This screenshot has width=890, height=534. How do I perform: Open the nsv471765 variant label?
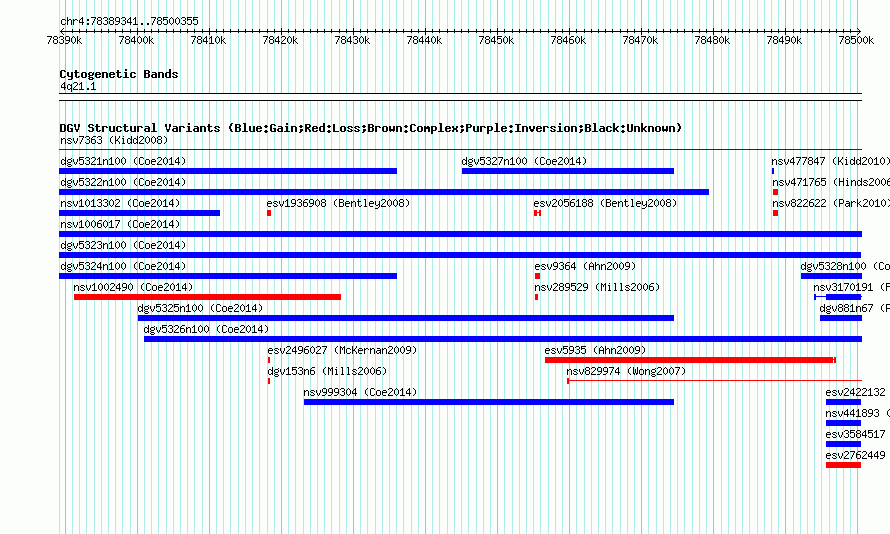pyautogui.click(x=831, y=182)
